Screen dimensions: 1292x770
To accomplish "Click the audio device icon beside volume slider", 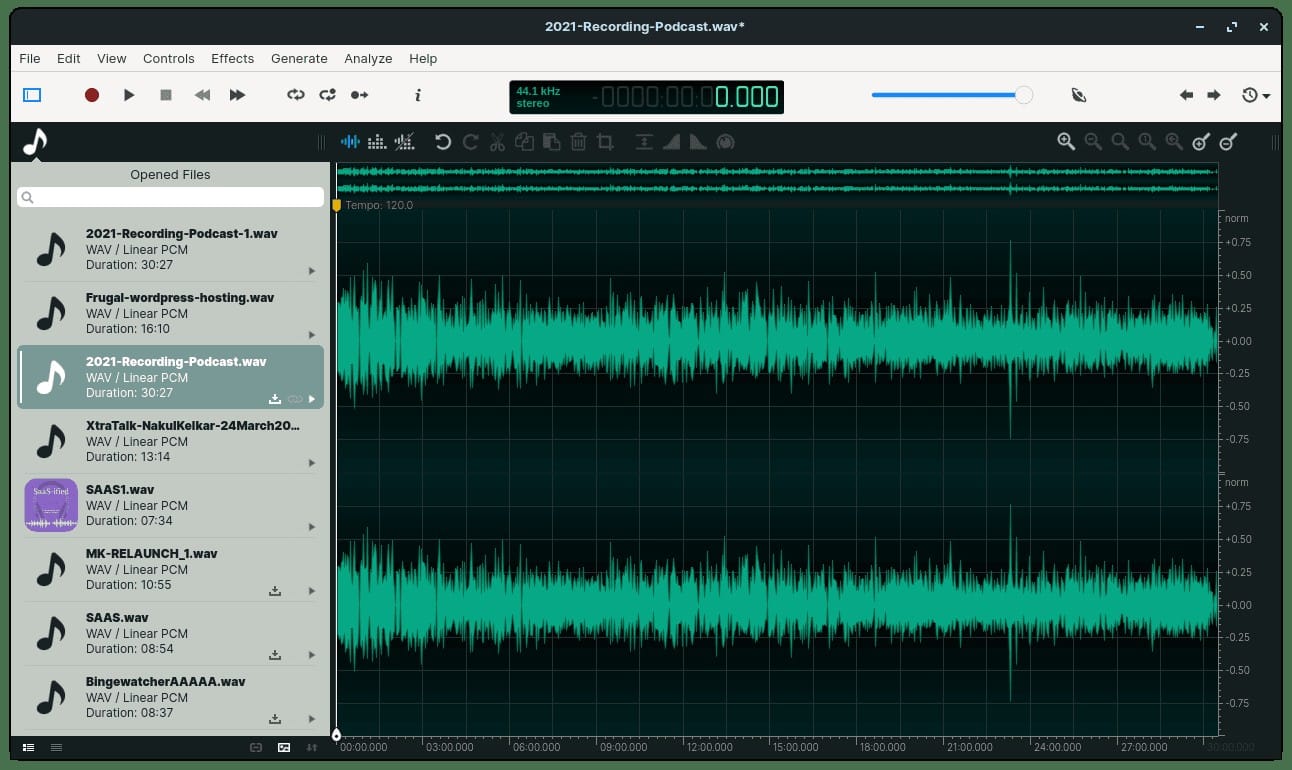I will 1078,95.
